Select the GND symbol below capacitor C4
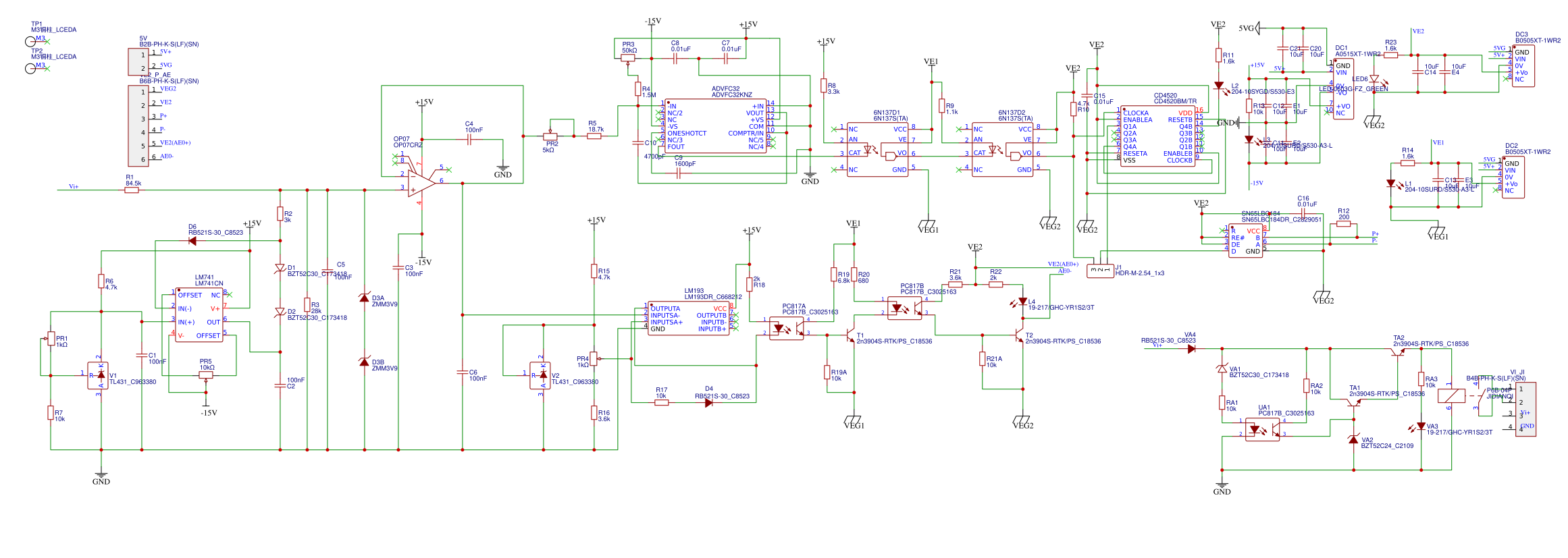The width and height of the screenshot is (1568, 558). 503,171
